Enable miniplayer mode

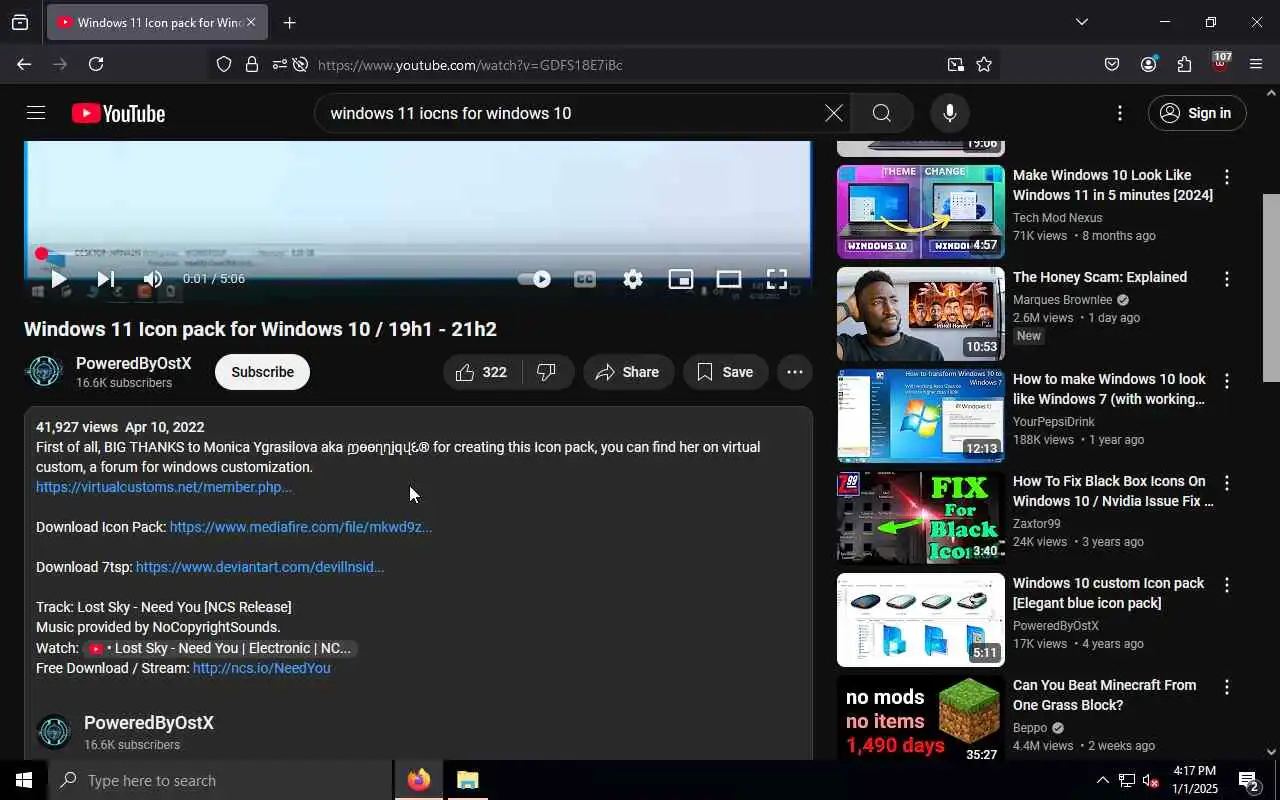680,279
